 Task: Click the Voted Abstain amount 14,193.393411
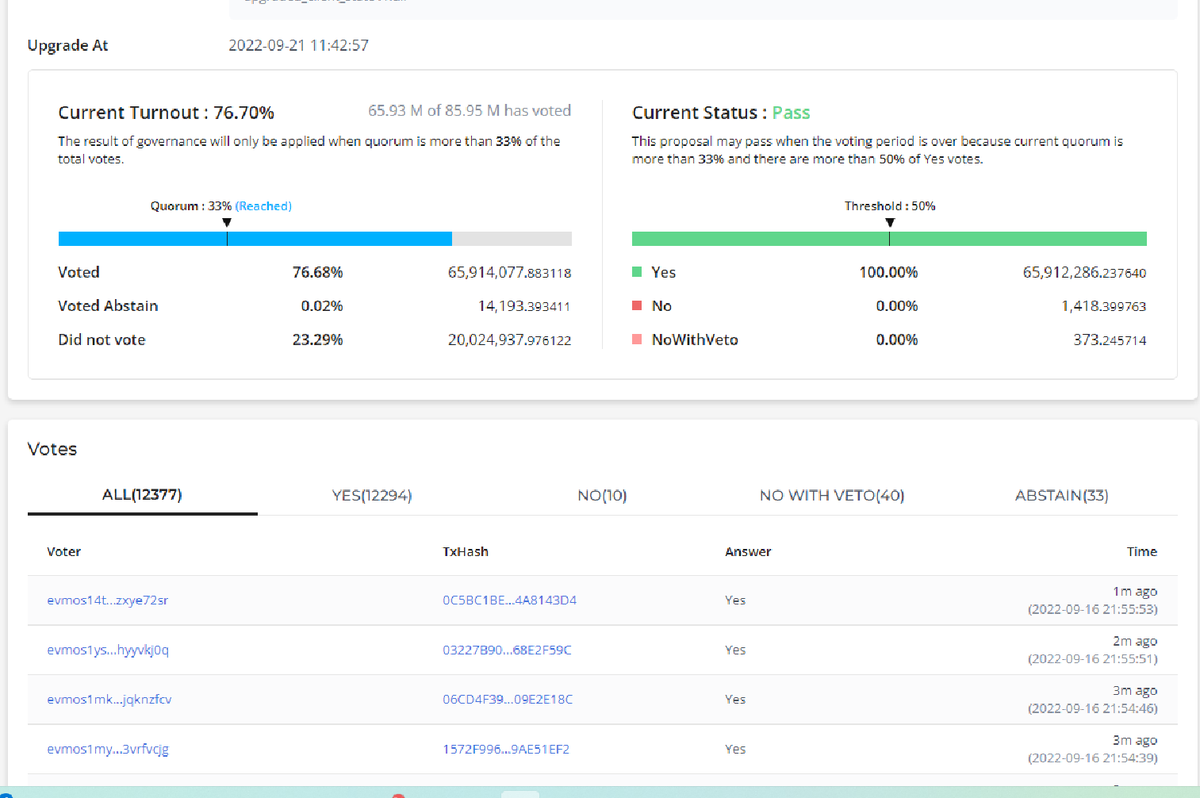[524, 306]
